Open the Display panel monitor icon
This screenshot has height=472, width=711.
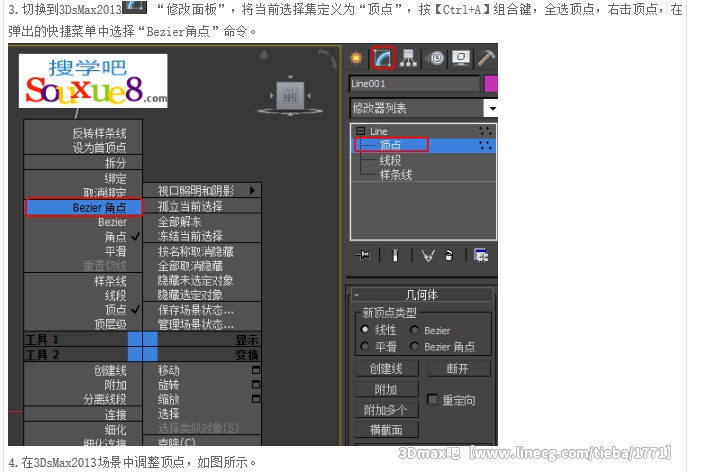pyautogui.click(x=461, y=58)
